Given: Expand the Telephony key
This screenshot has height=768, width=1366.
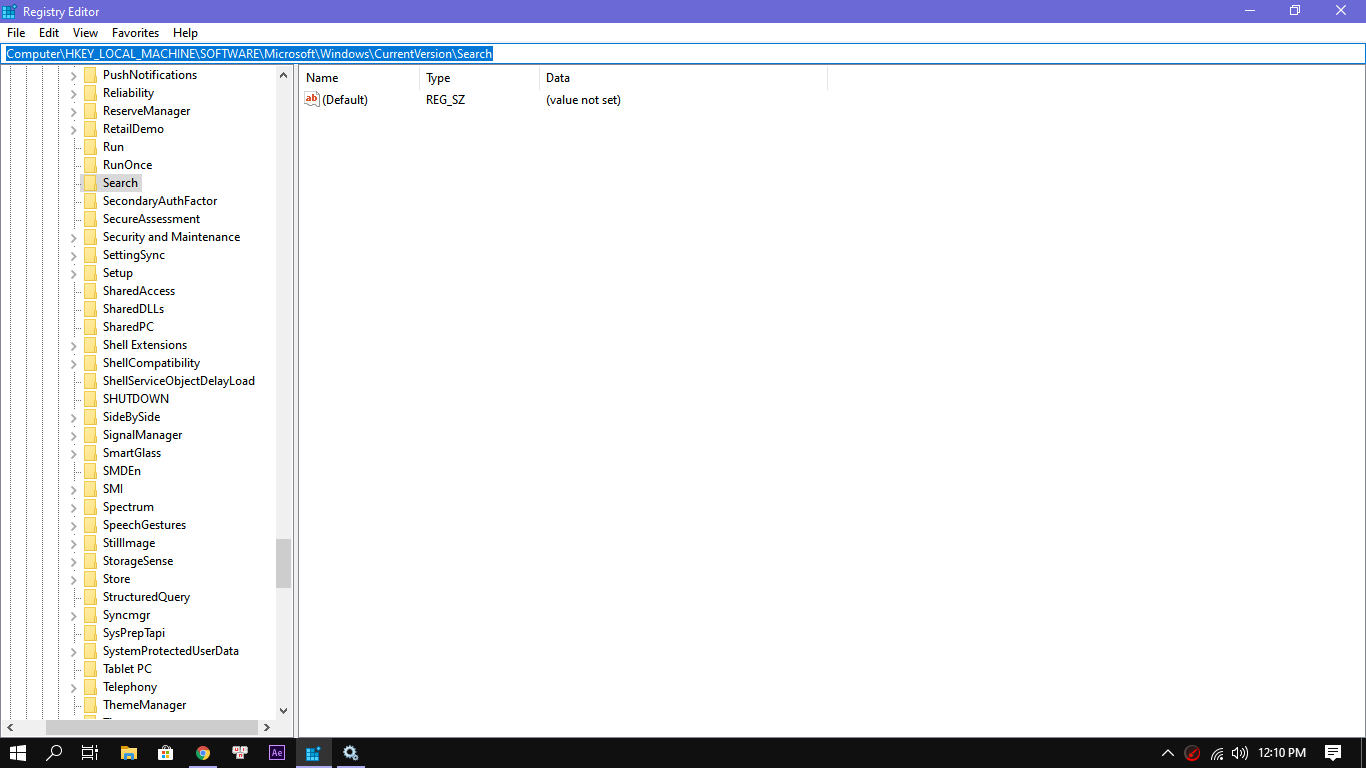Looking at the screenshot, I should [x=74, y=687].
